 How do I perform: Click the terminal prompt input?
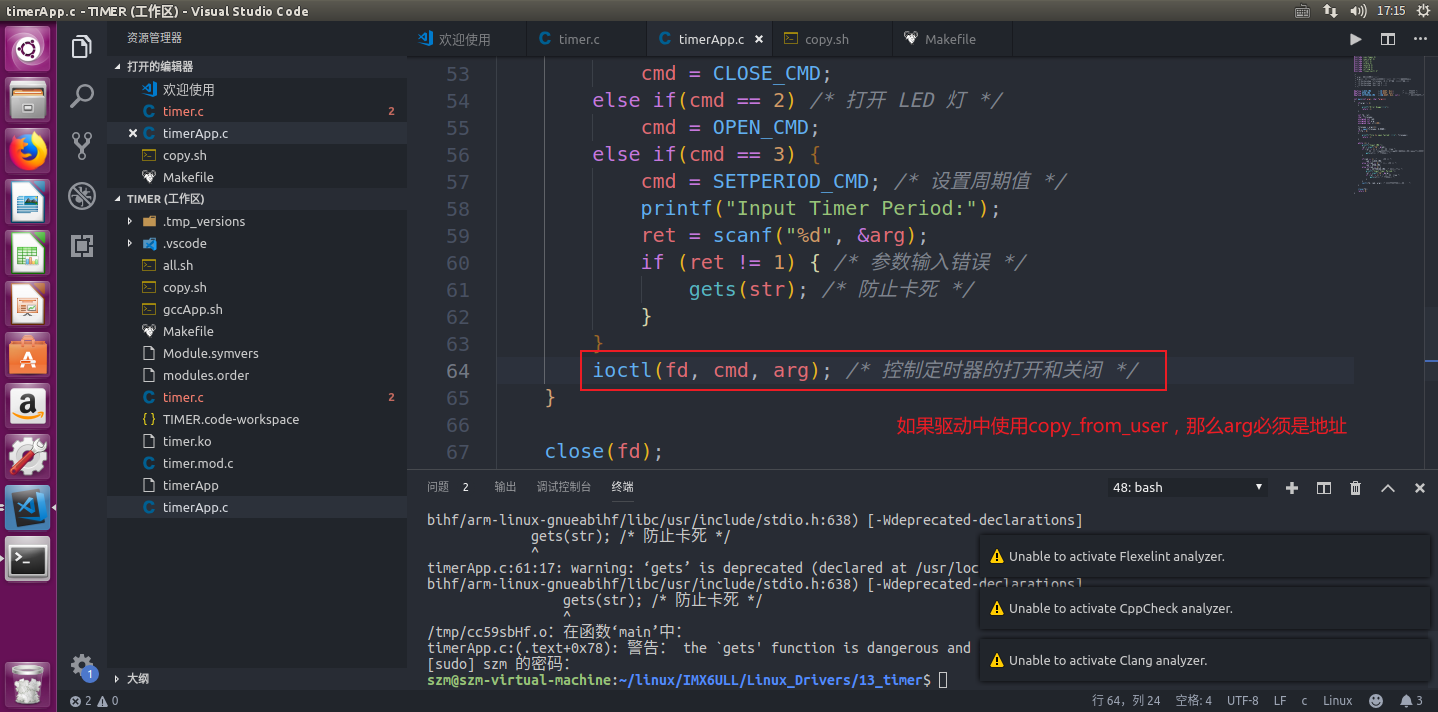tap(943, 680)
